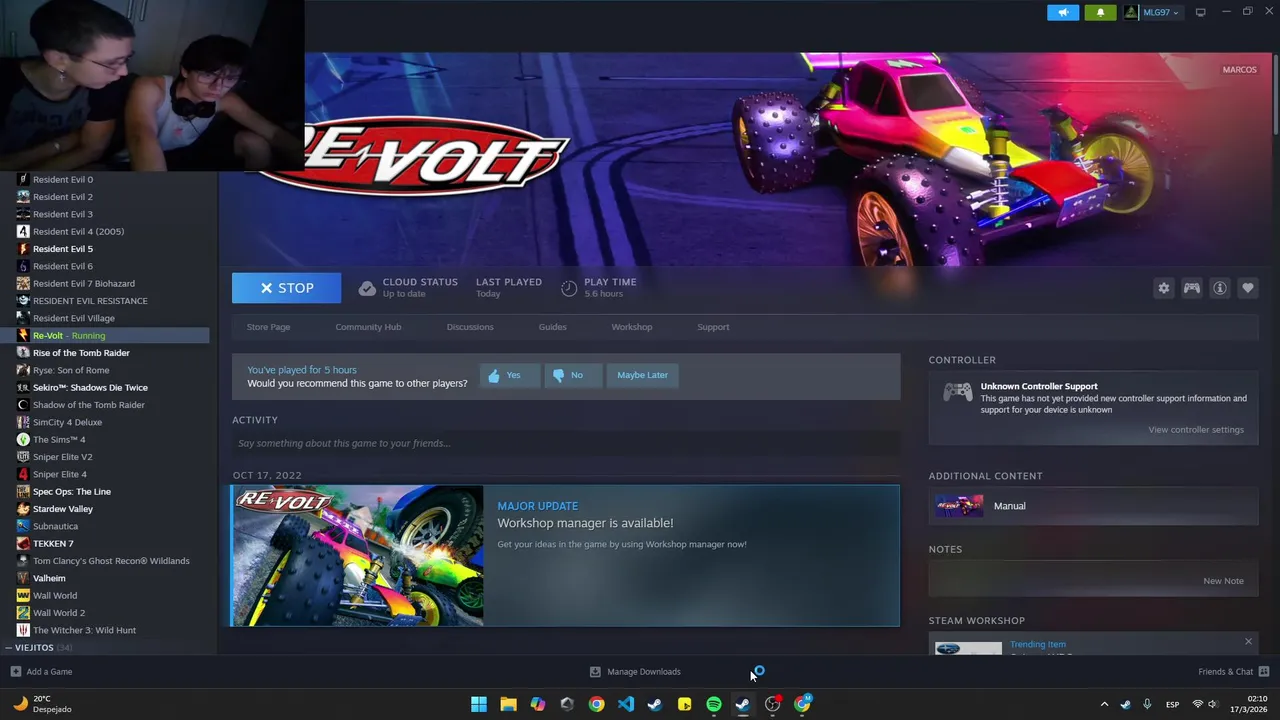Click the Cloud Status icon

[367, 288]
